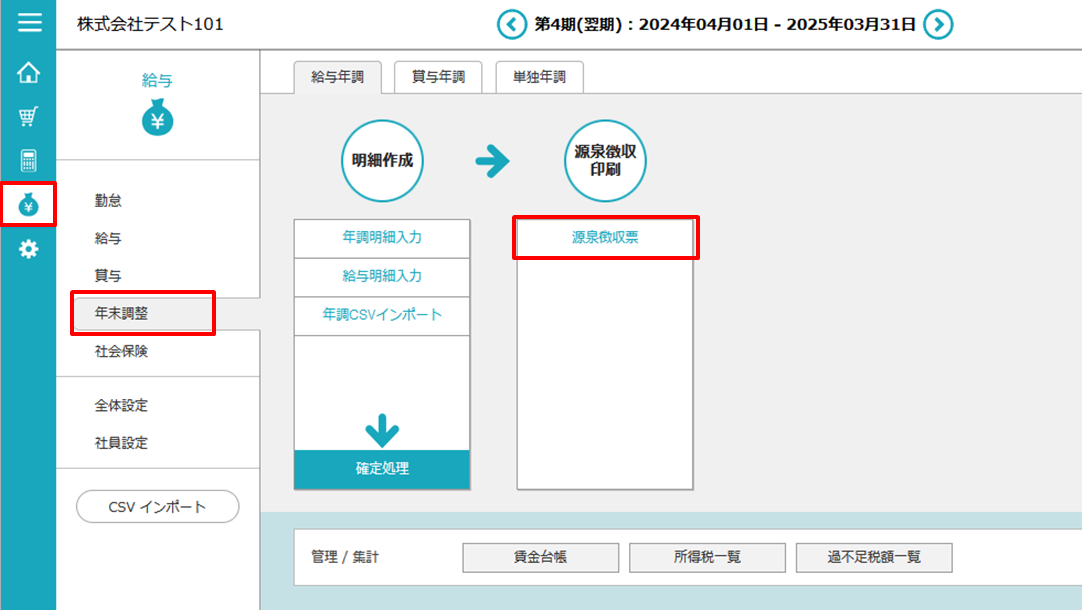The width and height of the screenshot is (1082, 610).
Task: Open 年調明細入力 link
Action: coord(382,238)
